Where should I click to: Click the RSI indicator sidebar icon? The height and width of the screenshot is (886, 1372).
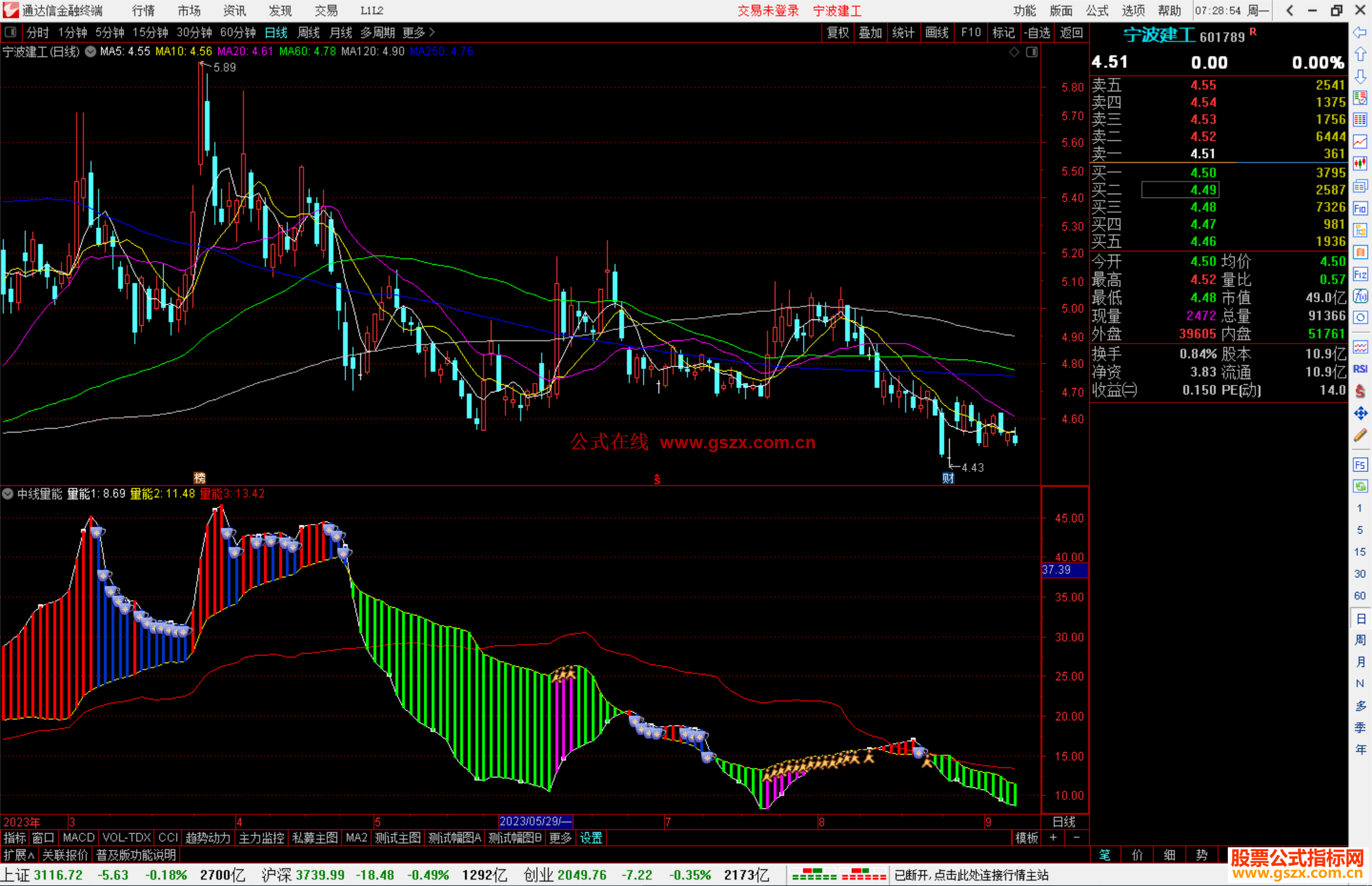1360,369
